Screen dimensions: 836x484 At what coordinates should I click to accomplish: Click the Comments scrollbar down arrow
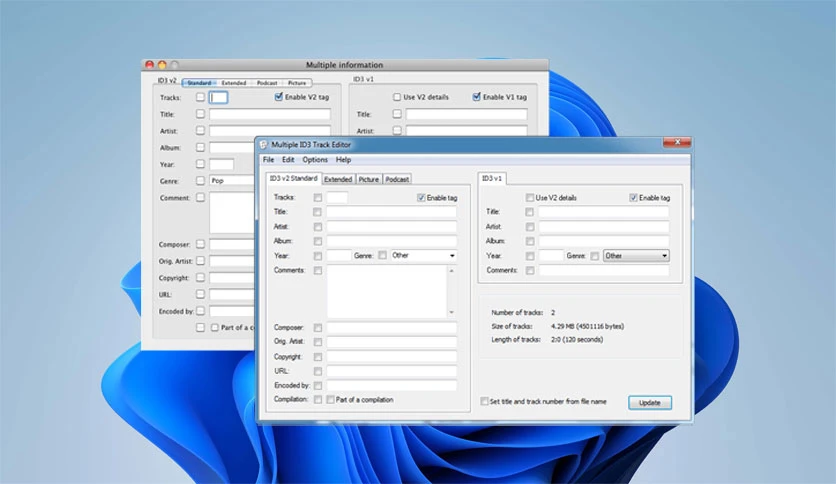click(x=452, y=312)
